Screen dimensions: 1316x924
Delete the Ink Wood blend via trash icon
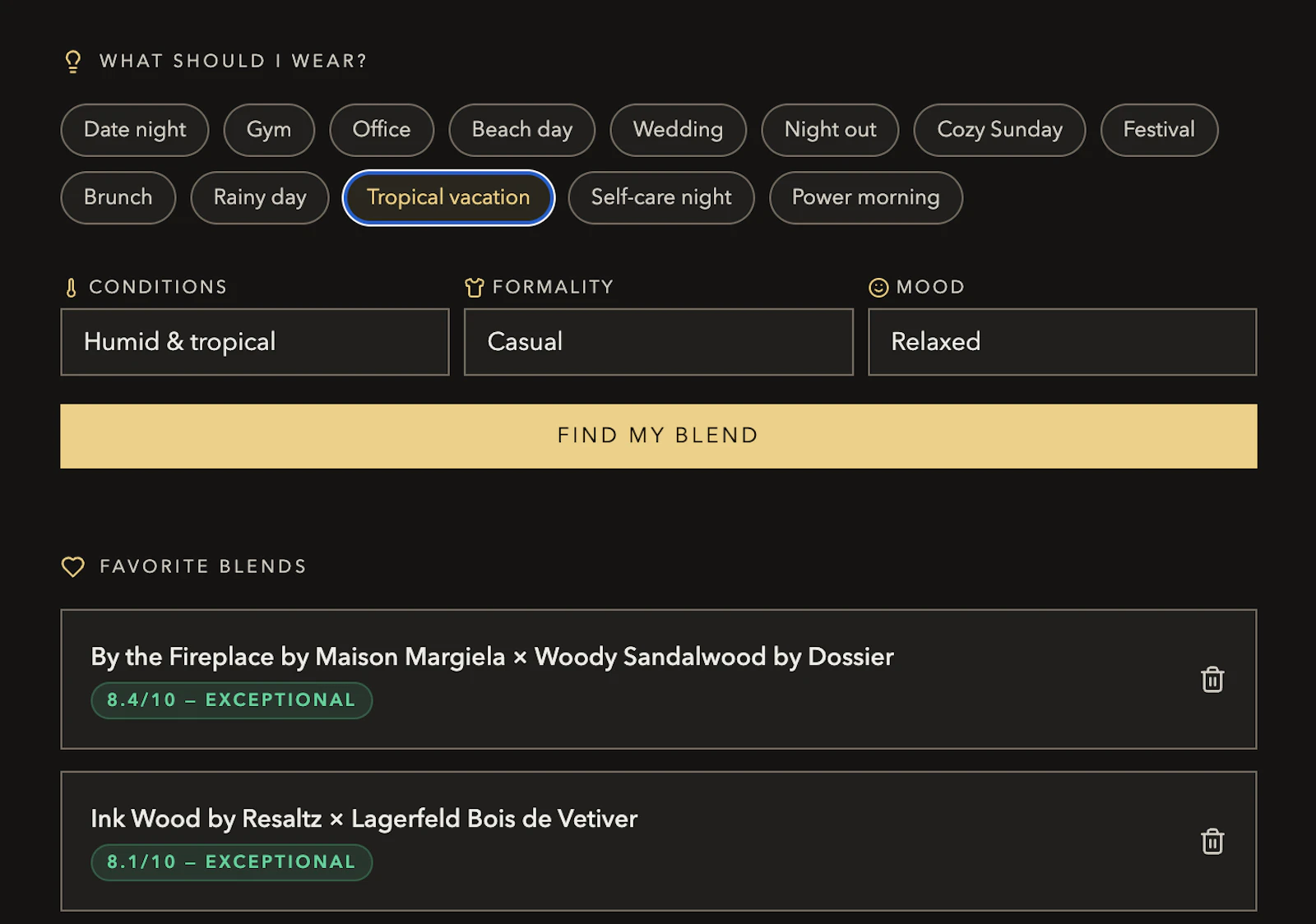click(x=1212, y=841)
